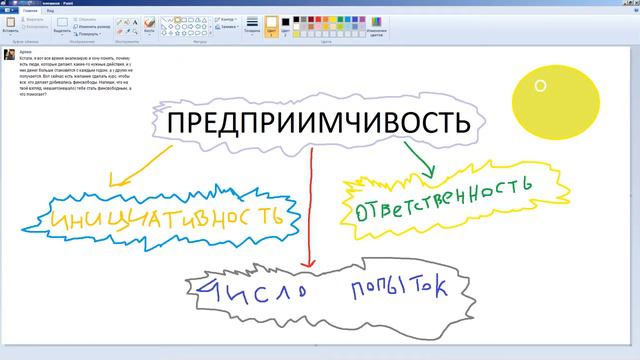Expand the shapes gallery with bottom arrow

tap(211, 33)
